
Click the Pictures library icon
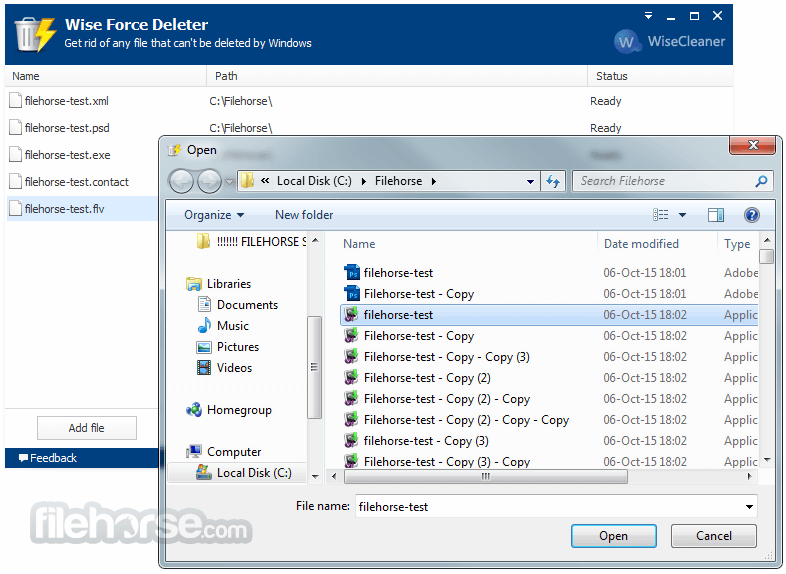coord(204,347)
